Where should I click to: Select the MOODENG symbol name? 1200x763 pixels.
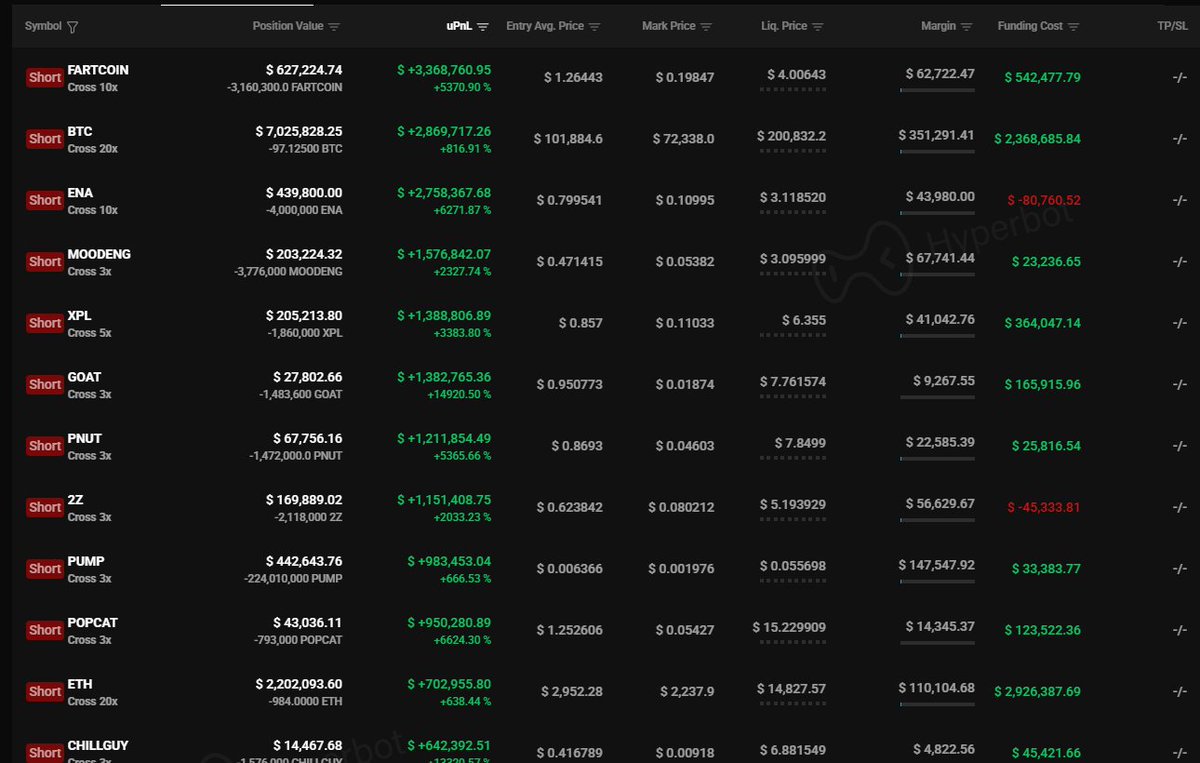(99, 254)
